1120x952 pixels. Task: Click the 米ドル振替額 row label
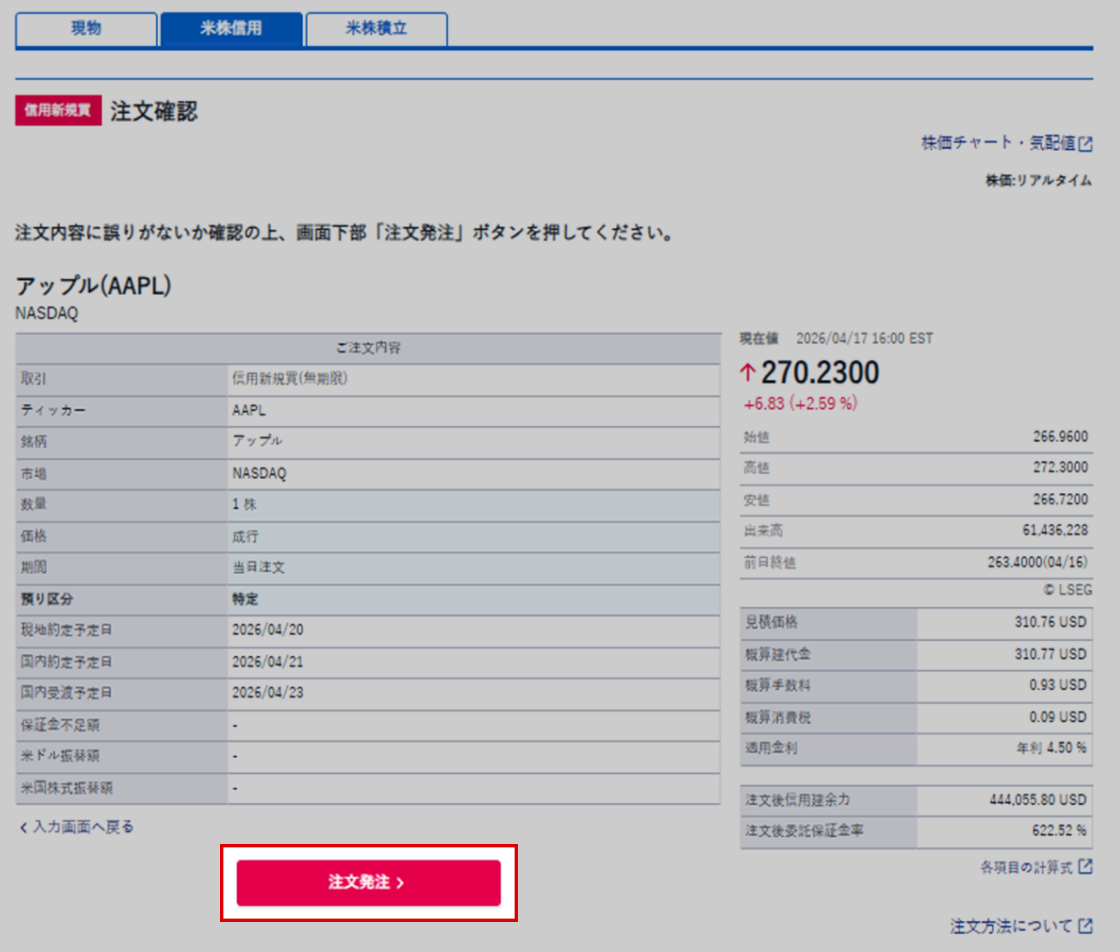pos(60,756)
